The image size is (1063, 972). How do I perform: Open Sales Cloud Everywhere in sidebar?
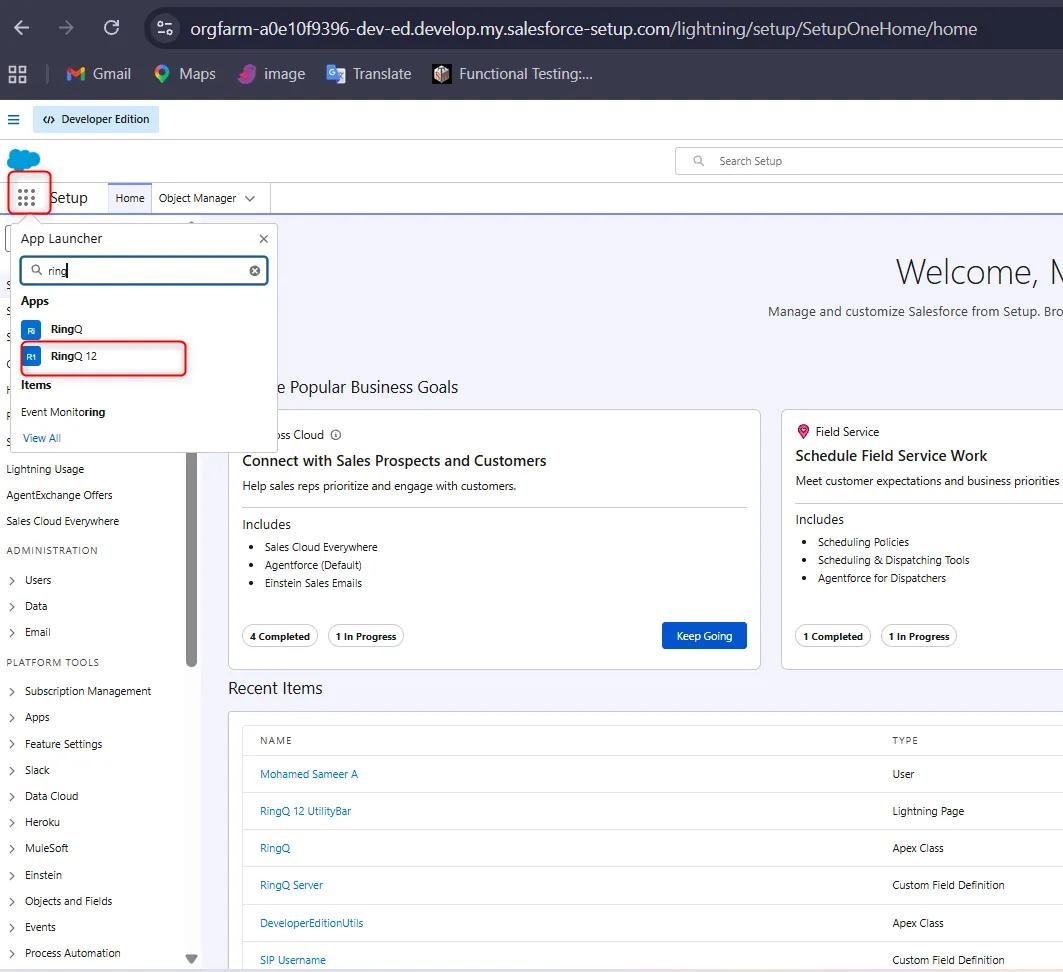click(62, 521)
